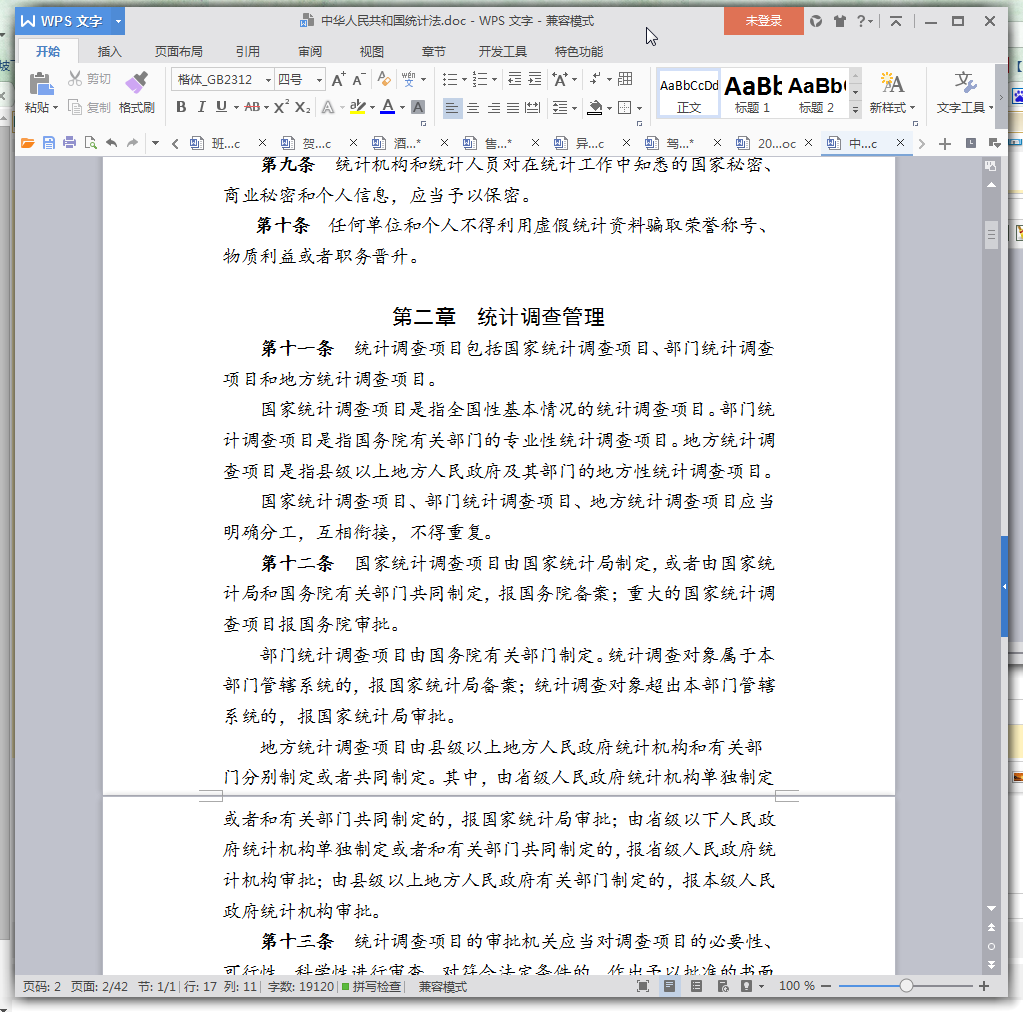
Task: Increase font size with A+ icon
Action: [338, 80]
